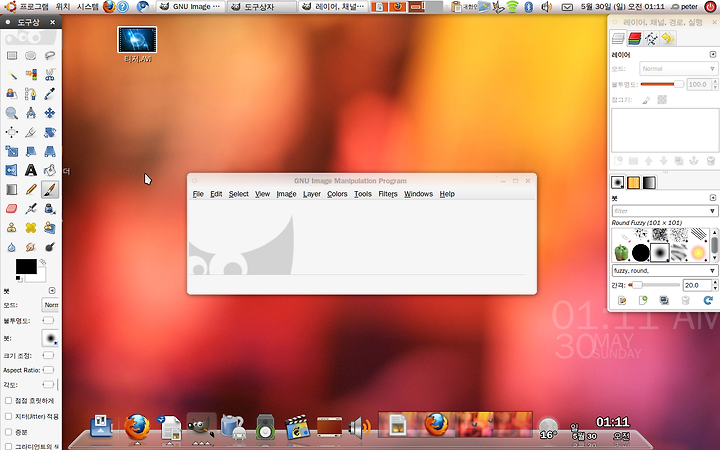Image resolution: width=720 pixels, height=450 pixels.
Task: Open the Colors menu in GIMP
Action: (x=337, y=194)
